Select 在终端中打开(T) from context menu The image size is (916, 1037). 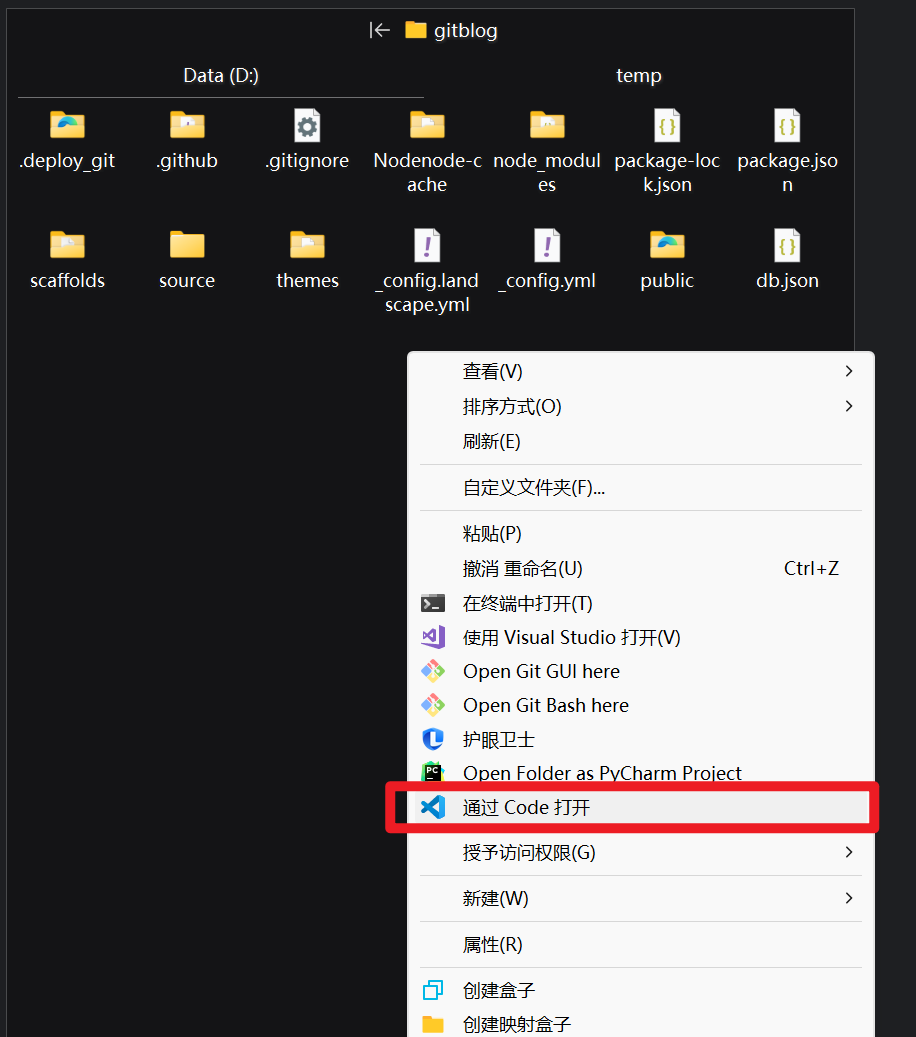[x=527, y=604]
